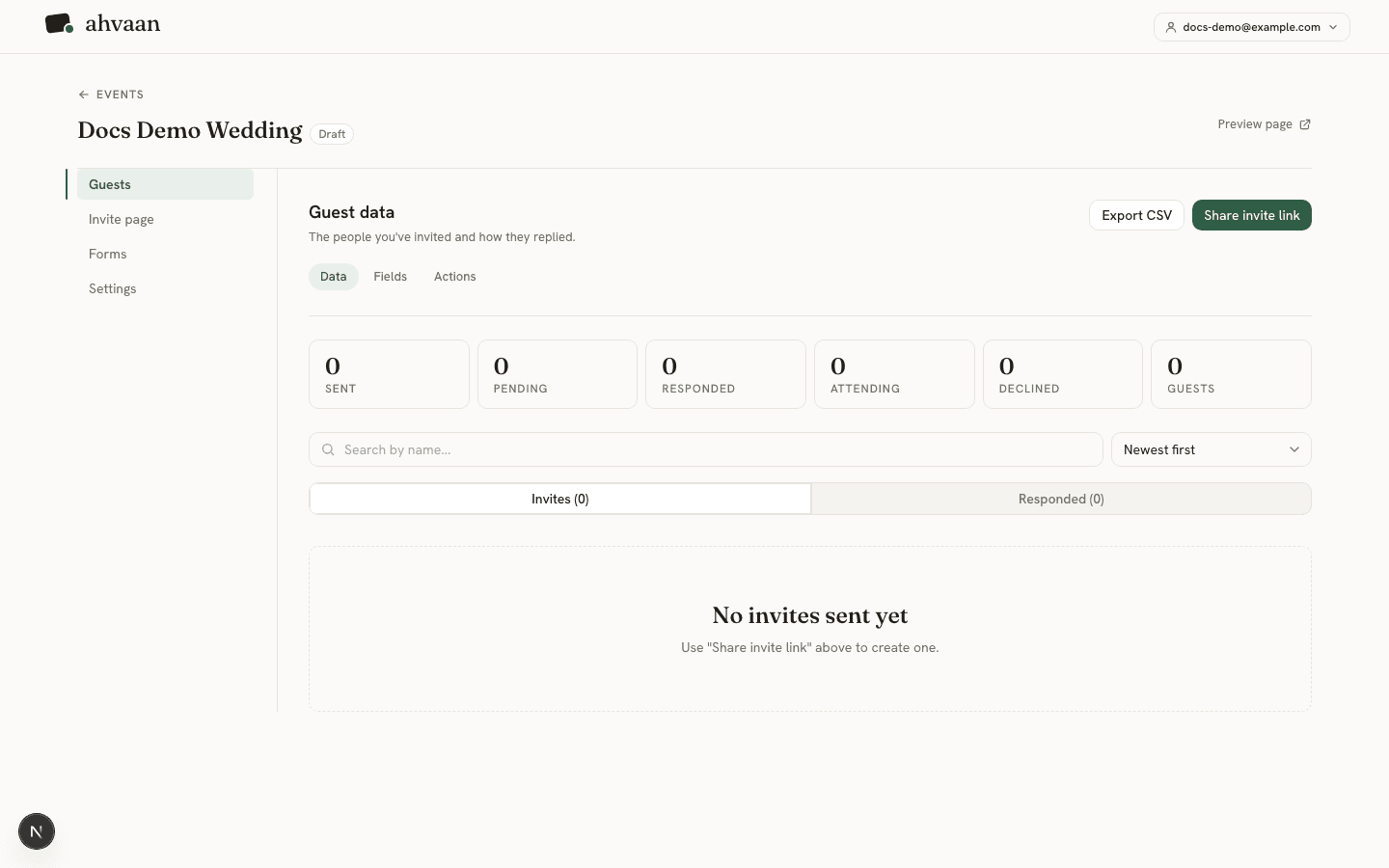This screenshot has height=868, width=1389.
Task: Open the Newest first sort dropdown
Action: 1212,449
